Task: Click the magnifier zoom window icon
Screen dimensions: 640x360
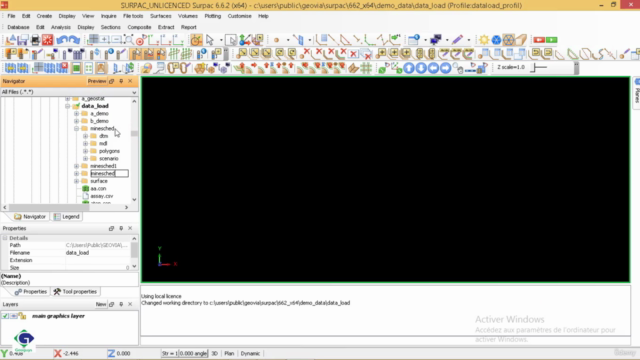Action: (x=129, y=40)
